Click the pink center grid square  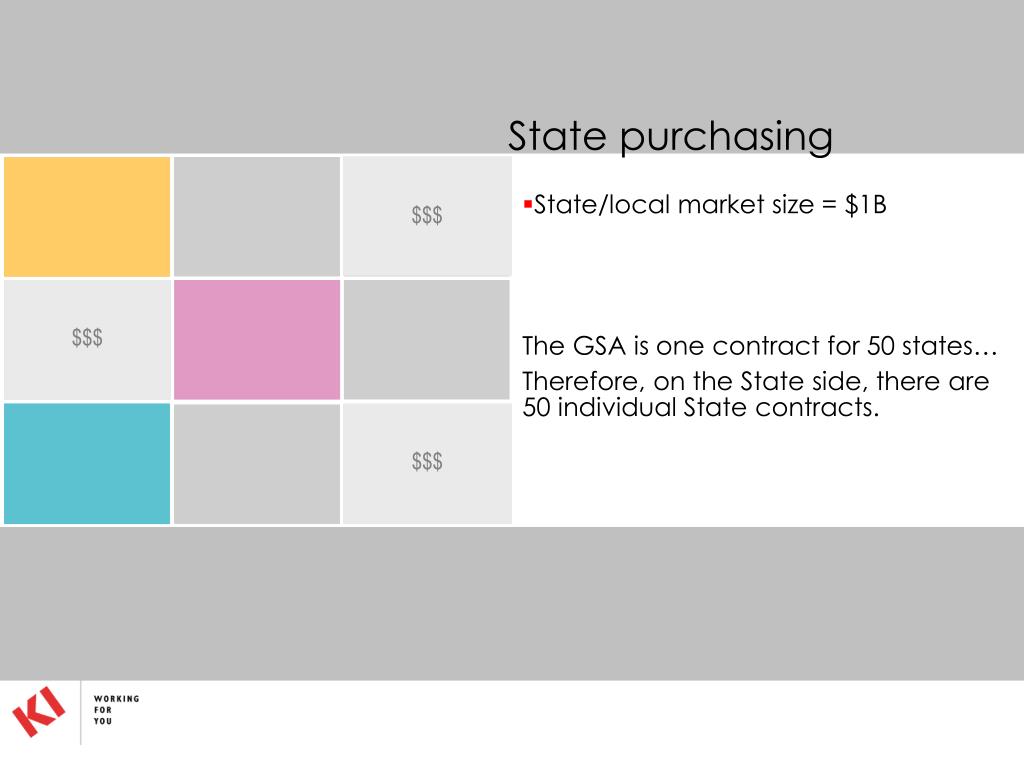(257, 340)
